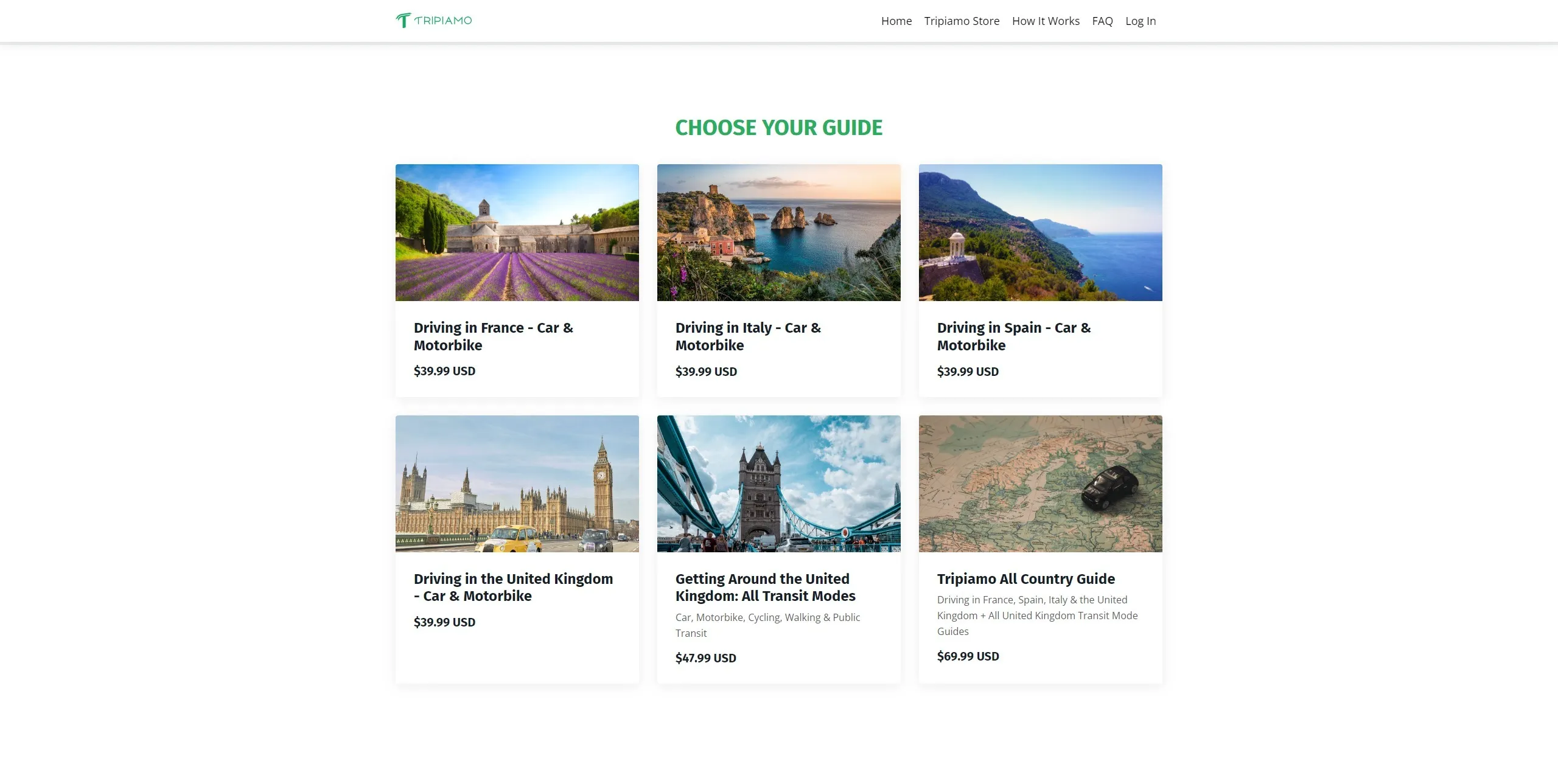Open the Italy coastal cliffs thumbnail
This screenshot has width=1558, height=784.
tap(779, 232)
